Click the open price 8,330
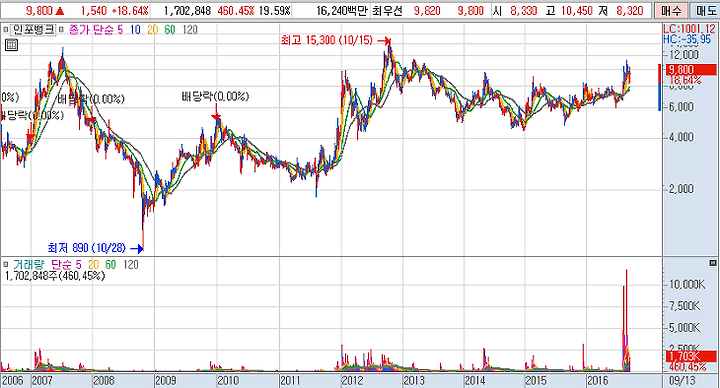This screenshot has width=720, height=388. [x=523, y=11]
